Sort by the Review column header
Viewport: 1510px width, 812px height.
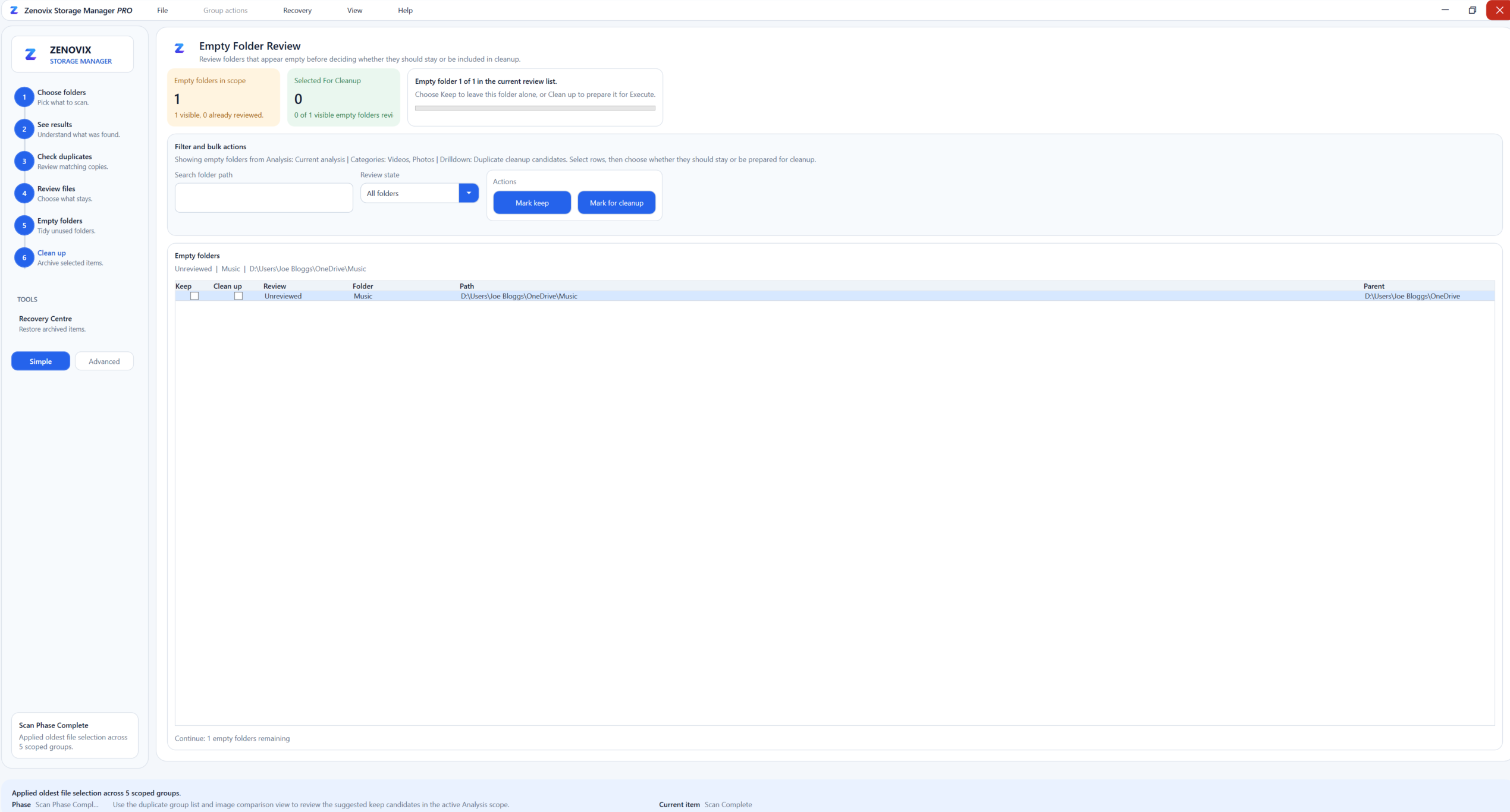click(x=275, y=286)
